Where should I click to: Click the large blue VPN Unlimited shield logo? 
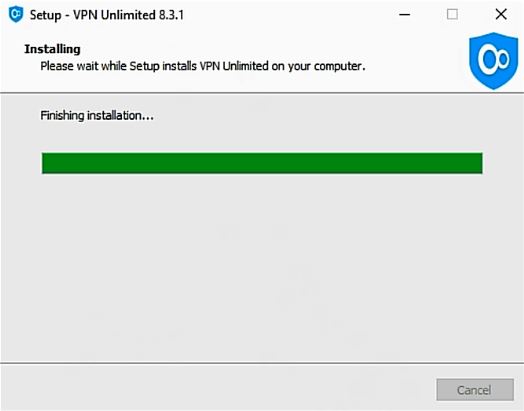point(493,61)
